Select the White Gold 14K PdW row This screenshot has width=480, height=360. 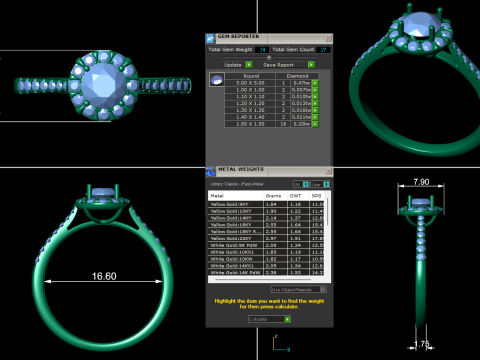[x=266, y=272]
